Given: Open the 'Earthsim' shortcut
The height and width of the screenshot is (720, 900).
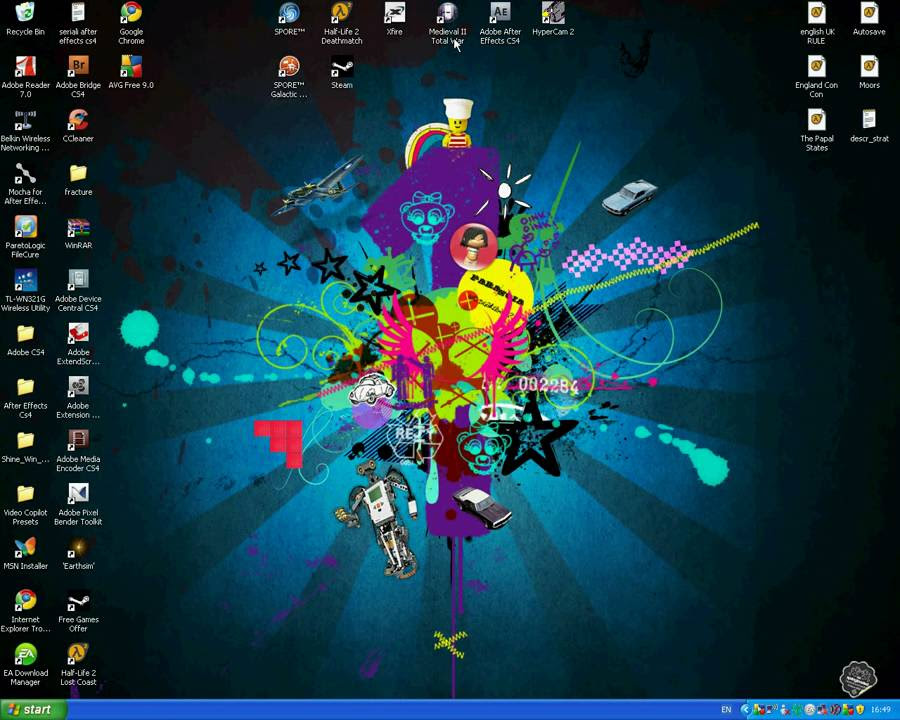Looking at the screenshot, I should point(78,547).
